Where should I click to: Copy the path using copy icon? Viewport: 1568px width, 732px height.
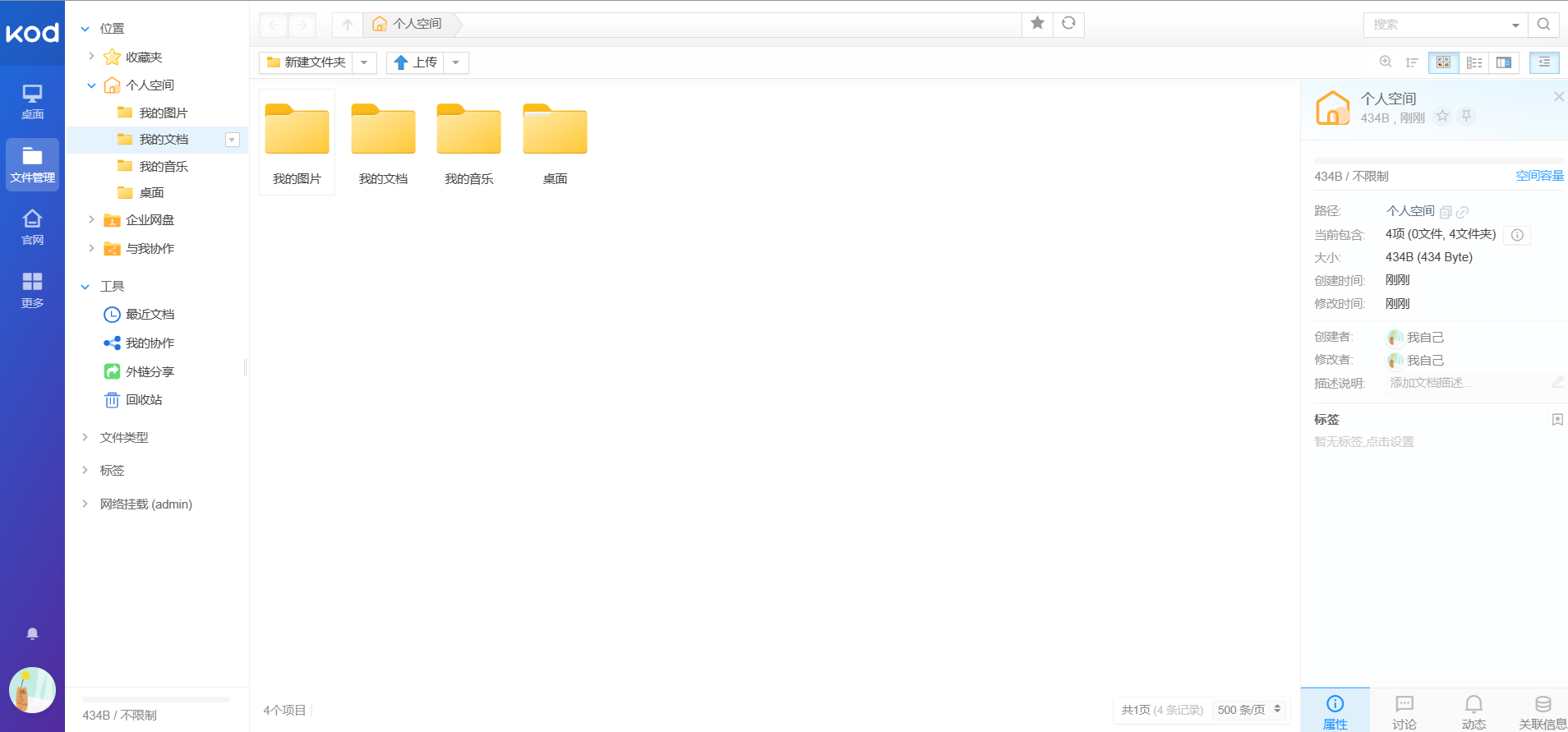click(x=1446, y=212)
